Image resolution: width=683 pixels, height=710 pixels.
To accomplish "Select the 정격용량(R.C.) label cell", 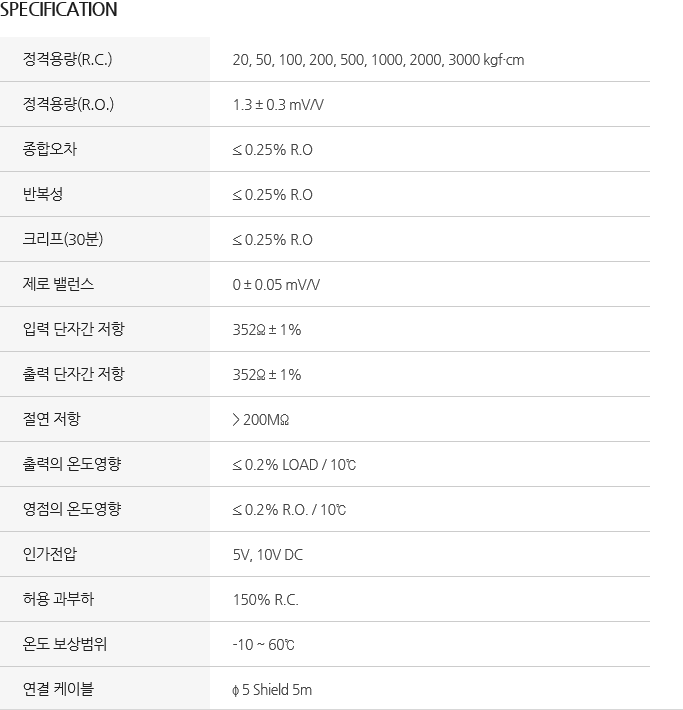I will 105,59.
